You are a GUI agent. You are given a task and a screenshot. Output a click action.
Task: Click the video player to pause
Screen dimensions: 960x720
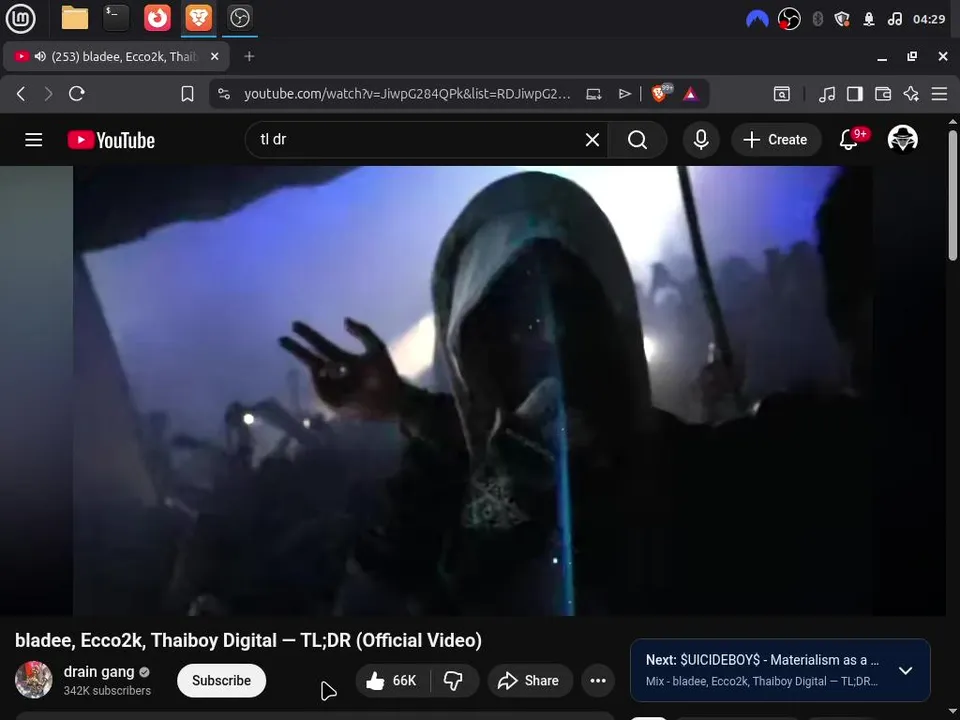pos(473,391)
